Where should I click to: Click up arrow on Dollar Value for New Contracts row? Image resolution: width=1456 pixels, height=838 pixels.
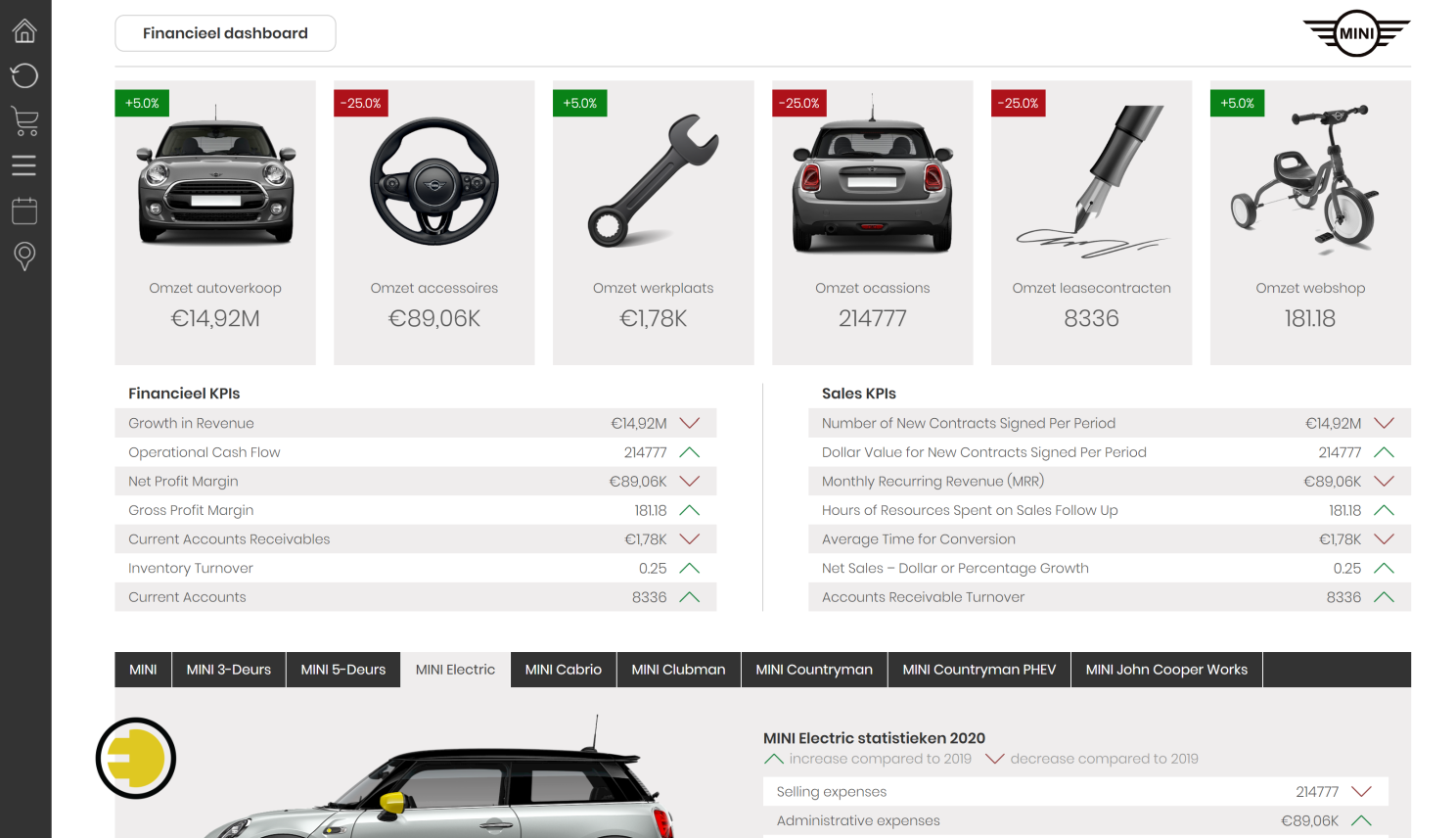click(x=1384, y=452)
